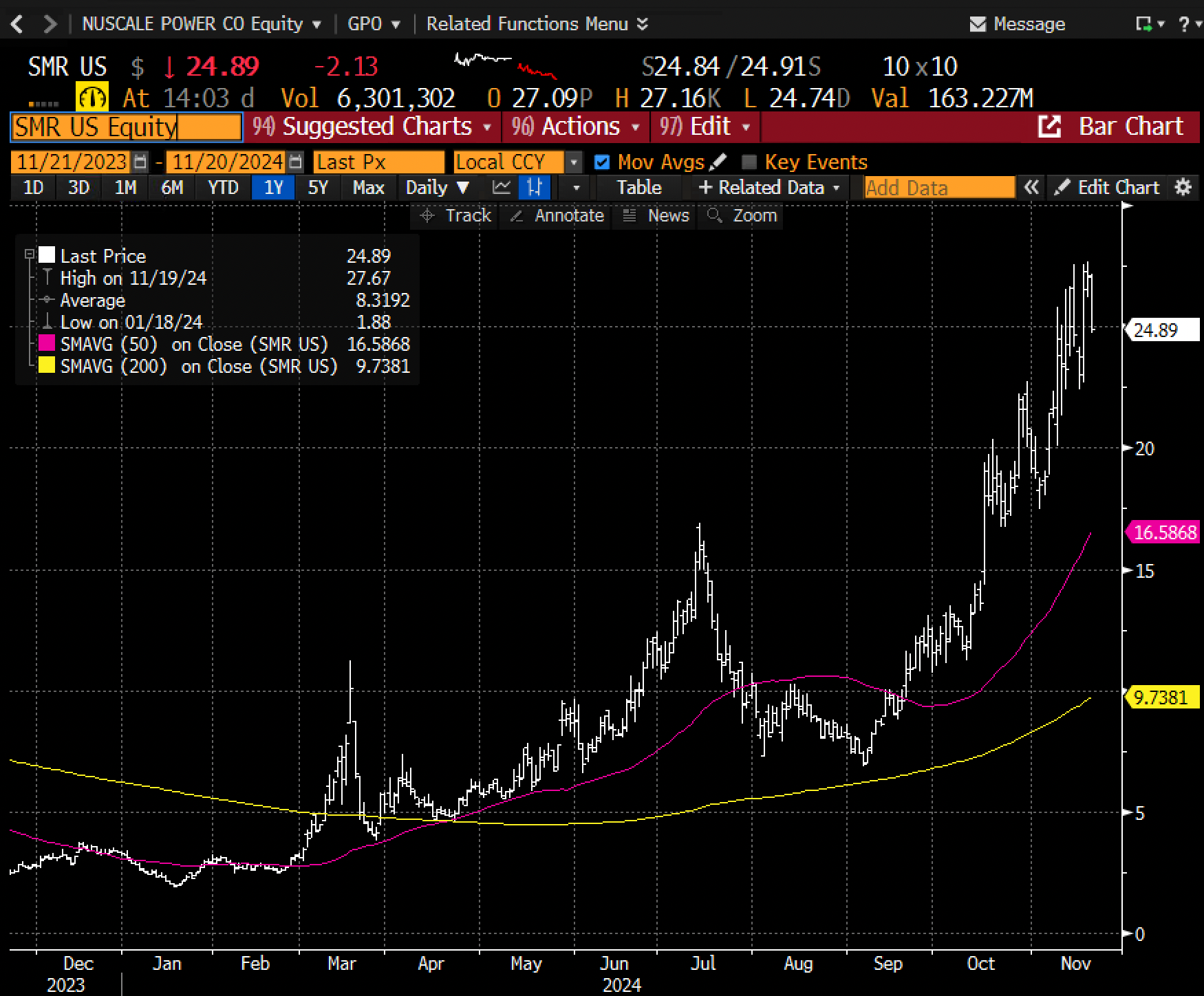Enable the Key Events checkbox

(x=749, y=162)
